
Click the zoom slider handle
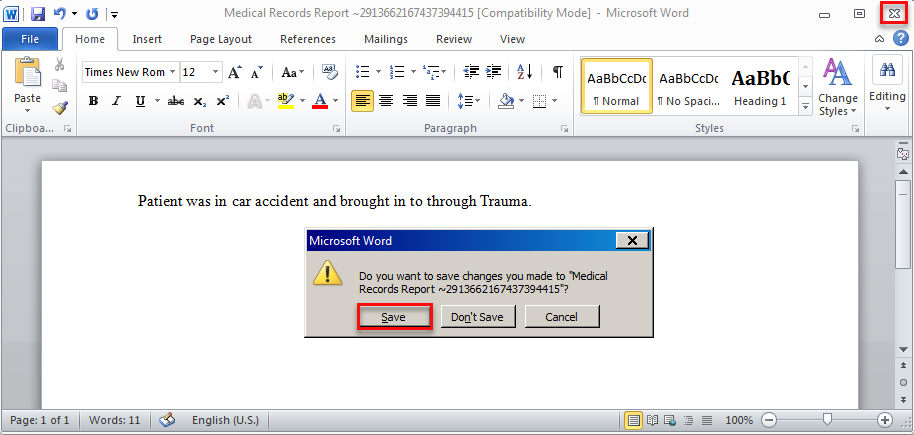click(x=827, y=419)
